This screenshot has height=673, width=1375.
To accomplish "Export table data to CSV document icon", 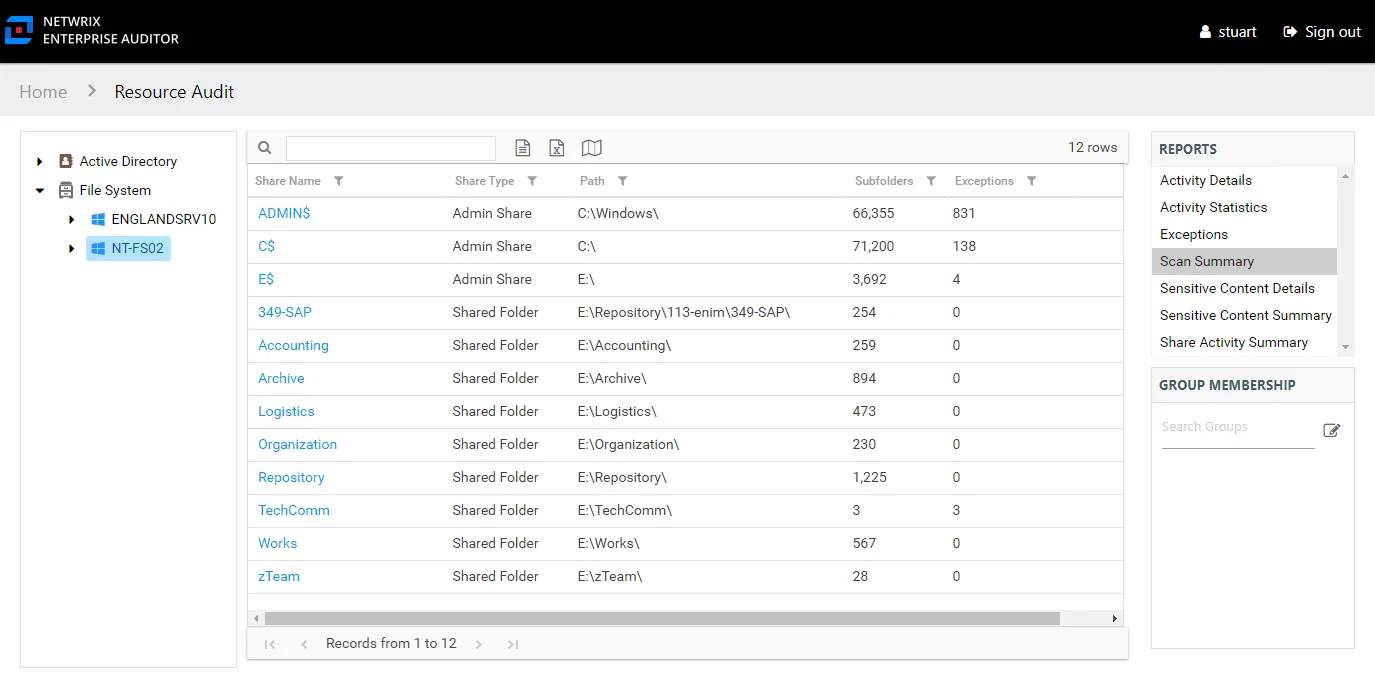I will 523,148.
